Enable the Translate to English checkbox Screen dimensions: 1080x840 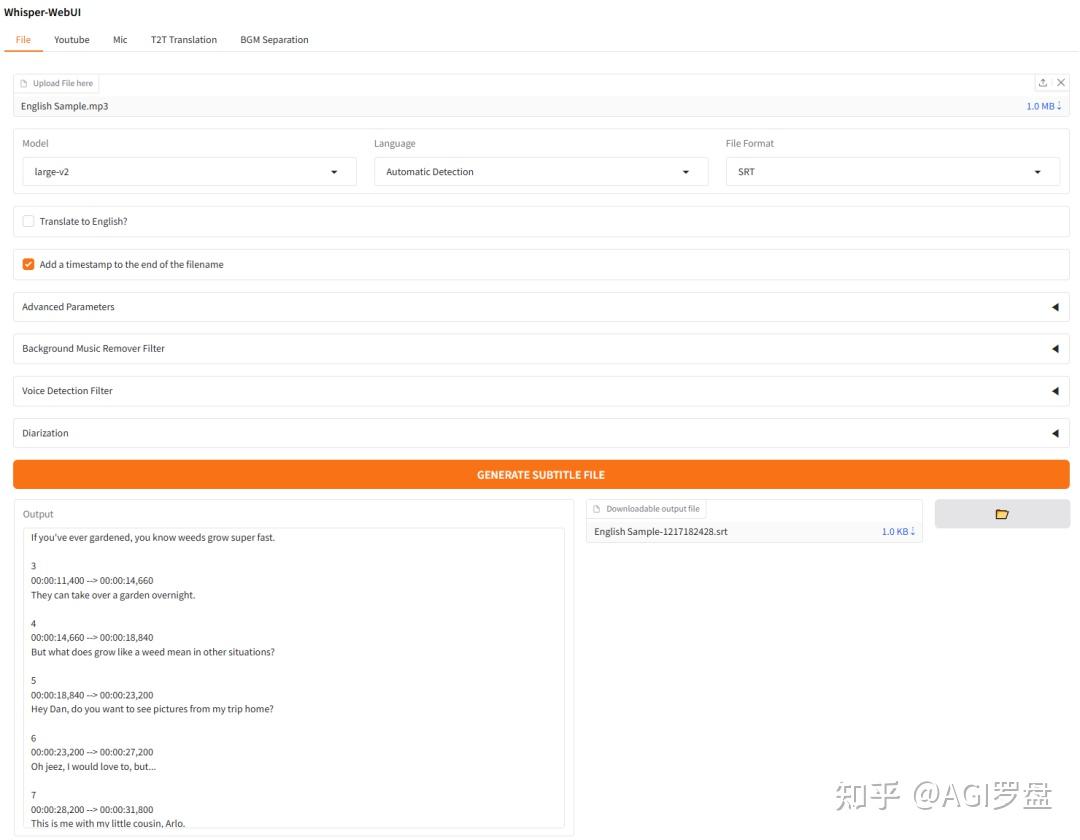[x=28, y=221]
